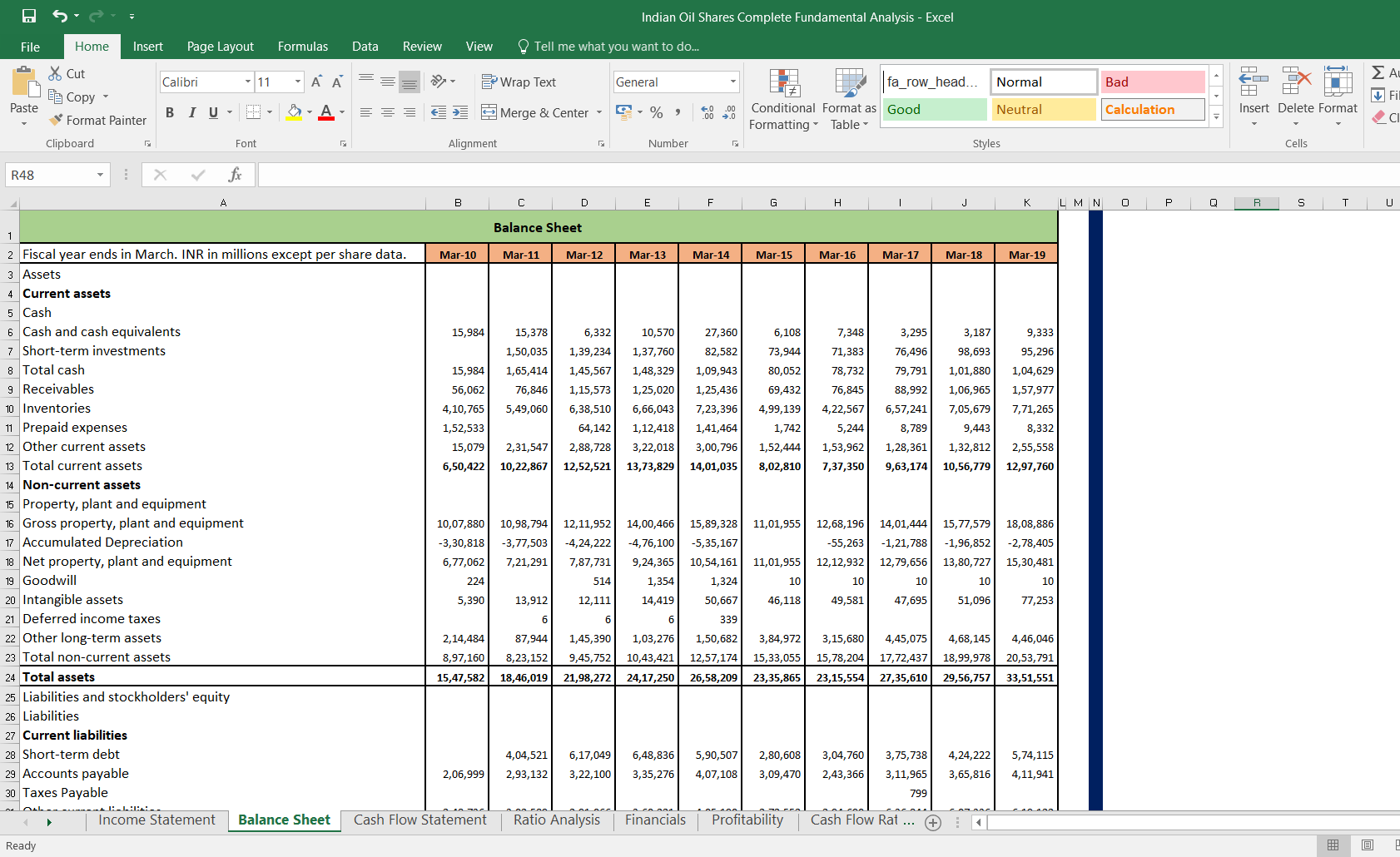Click the Insert Function fx icon
Image resolution: width=1400 pixels, height=857 pixels.
235,175
